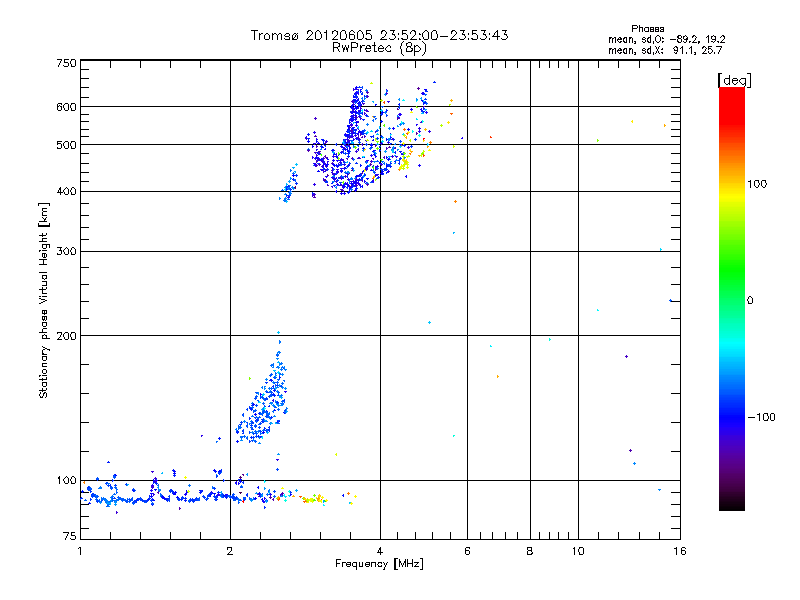800x600 pixels.
Task: Click the y-axis '200' tick label
Action: click(66, 336)
